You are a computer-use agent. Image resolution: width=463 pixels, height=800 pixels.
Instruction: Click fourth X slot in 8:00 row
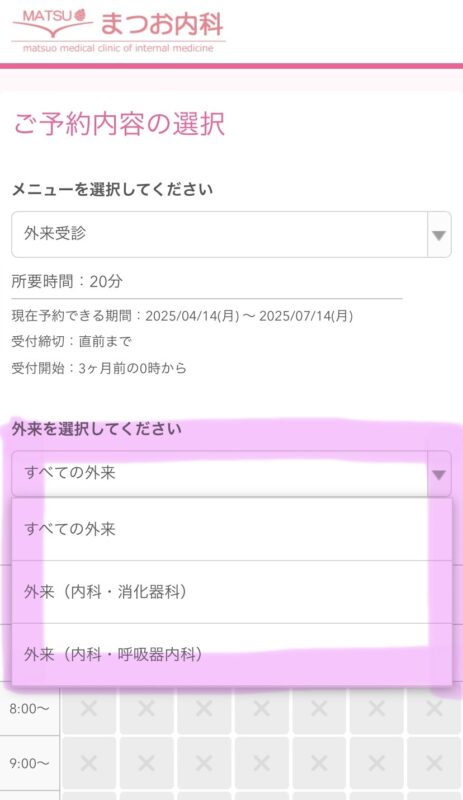click(261, 708)
